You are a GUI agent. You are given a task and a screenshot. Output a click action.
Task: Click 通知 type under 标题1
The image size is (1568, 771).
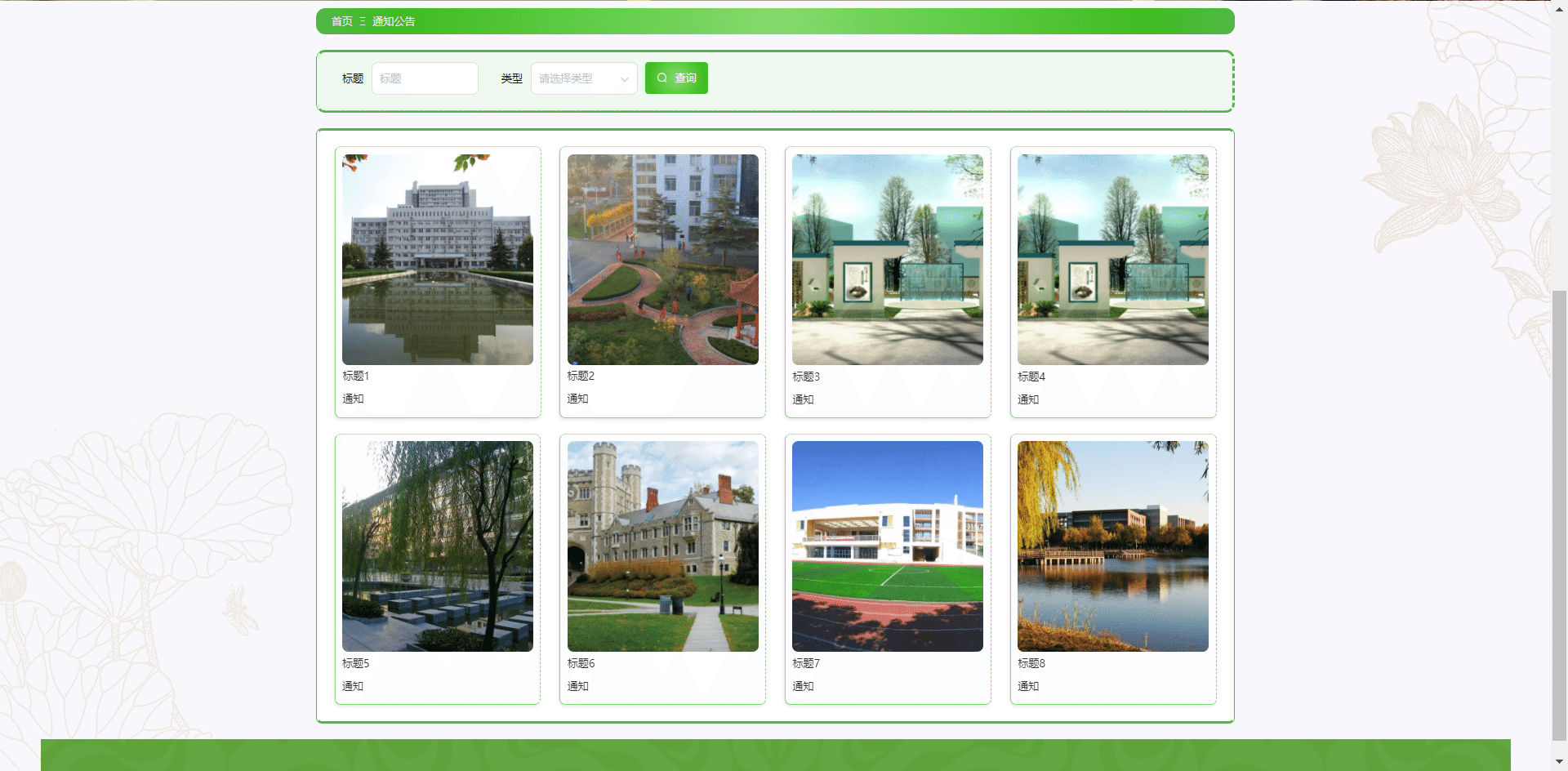pos(353,399)
